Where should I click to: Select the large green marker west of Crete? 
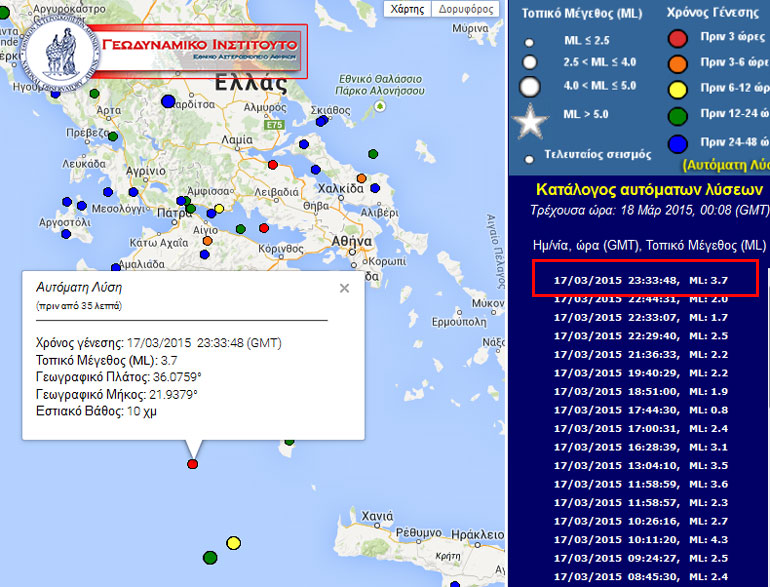tap(210, 556)
